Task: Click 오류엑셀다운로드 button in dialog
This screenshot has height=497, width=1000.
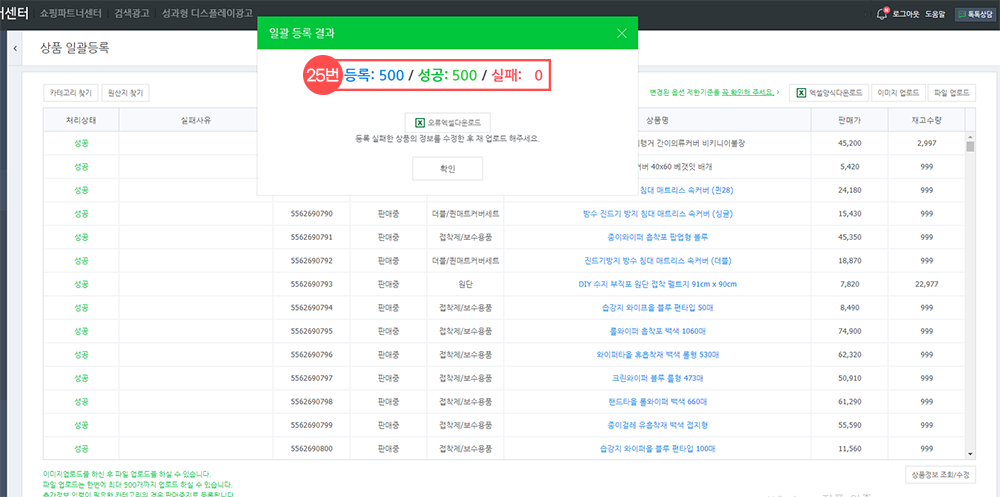Action: 447,122
